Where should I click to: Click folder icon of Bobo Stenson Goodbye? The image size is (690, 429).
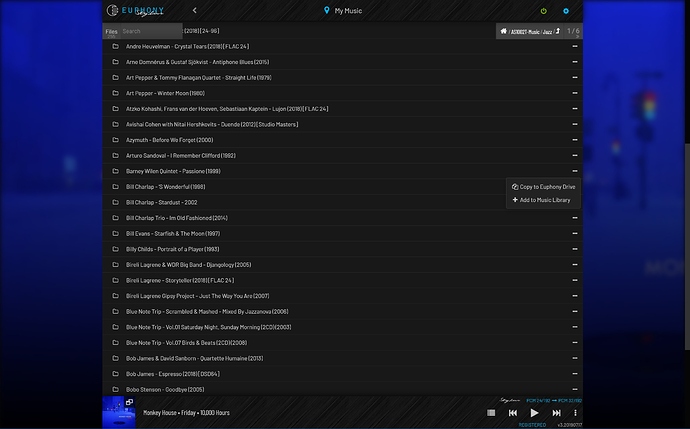tap(115, 389)
